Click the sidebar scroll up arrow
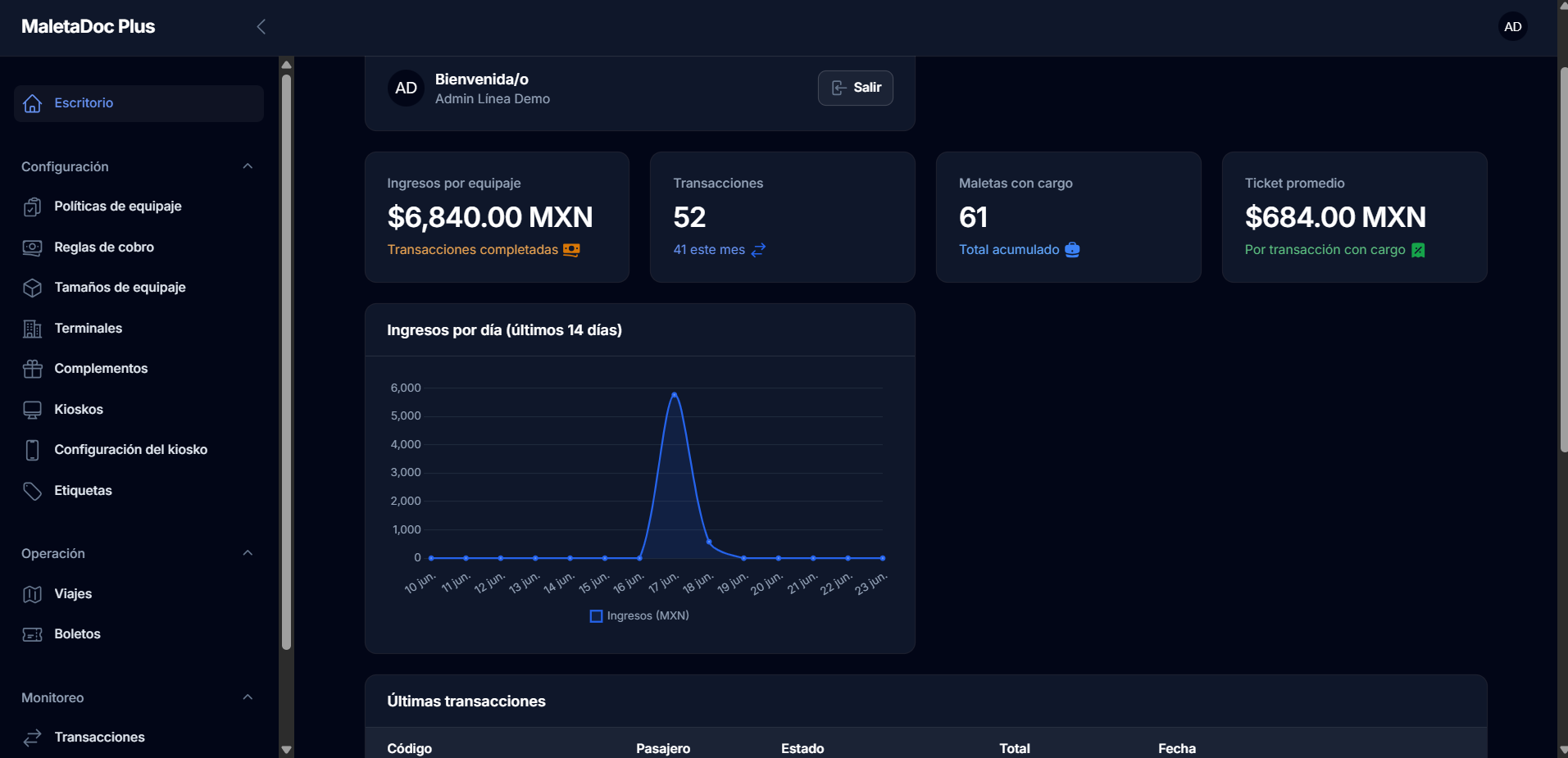 (286, 64)
